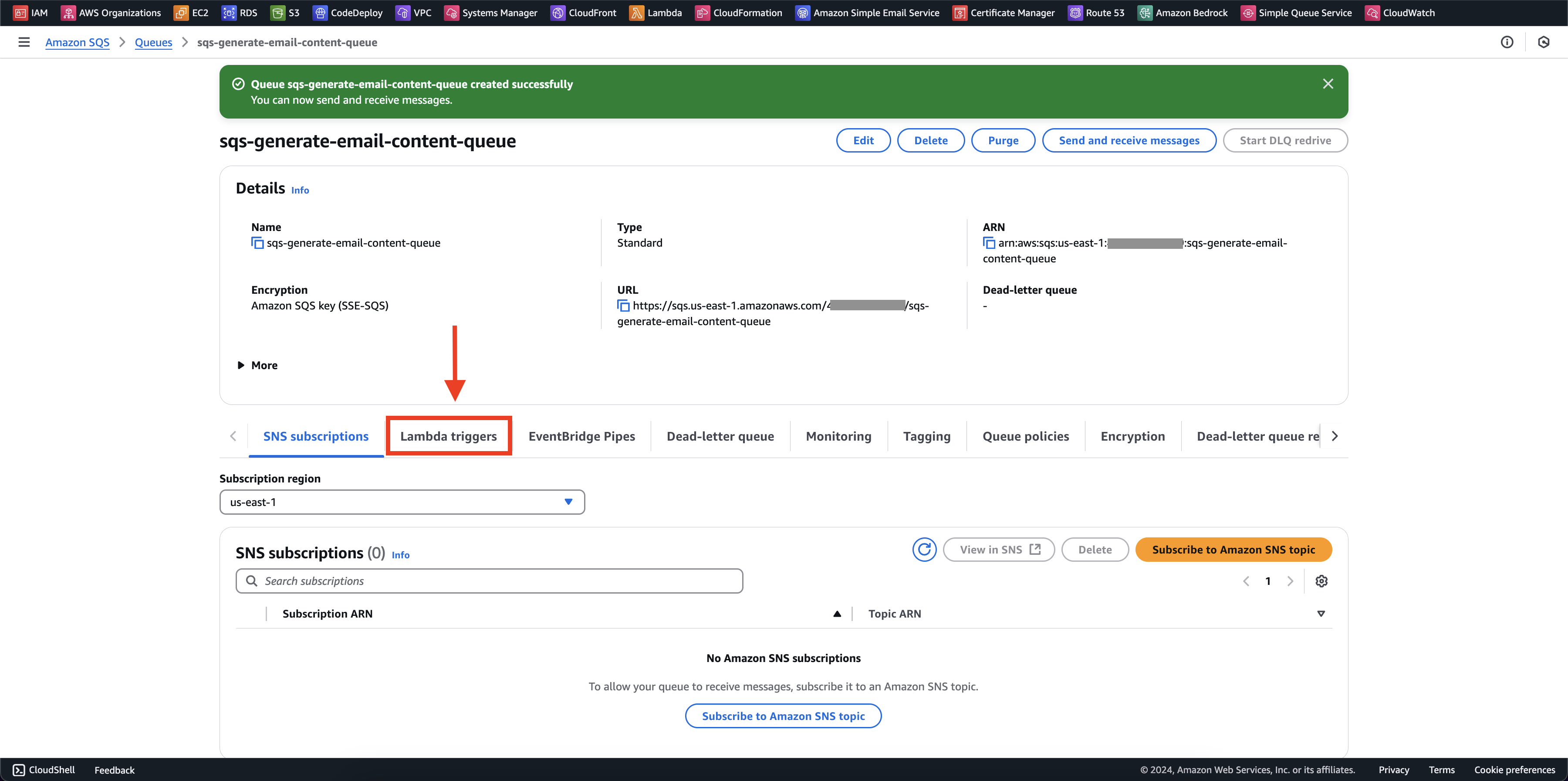Click the IAM icon in top nav

(30, 12)
